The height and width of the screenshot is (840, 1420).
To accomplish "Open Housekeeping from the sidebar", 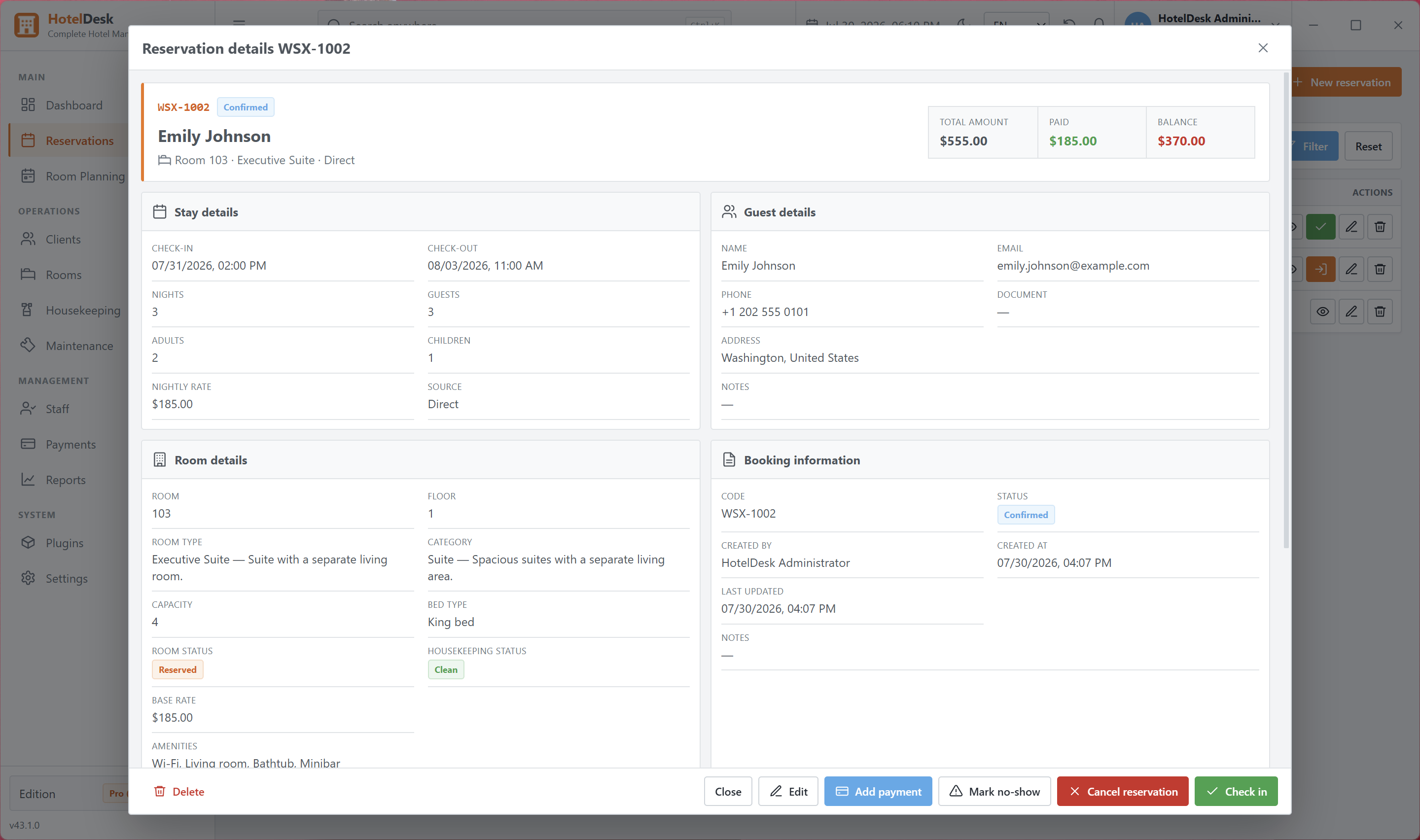I will [x=68, y=310].
